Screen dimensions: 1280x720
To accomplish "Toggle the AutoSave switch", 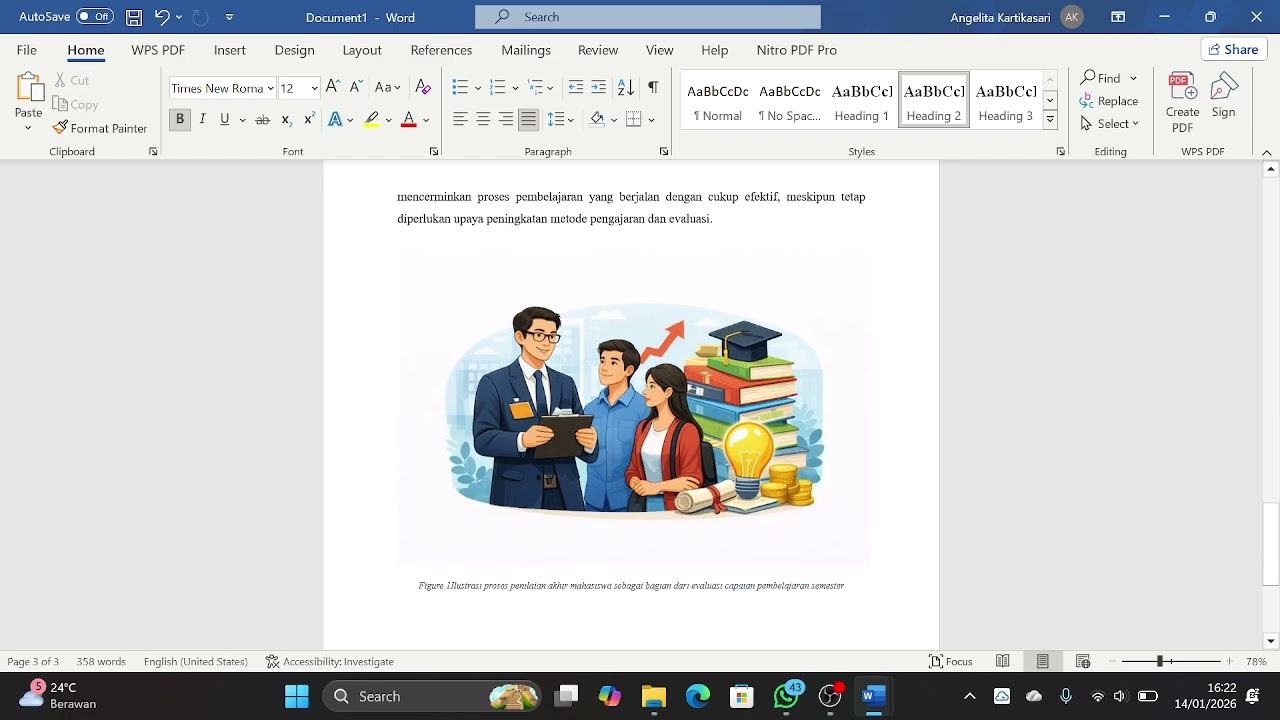I will (x=95, y=17).
